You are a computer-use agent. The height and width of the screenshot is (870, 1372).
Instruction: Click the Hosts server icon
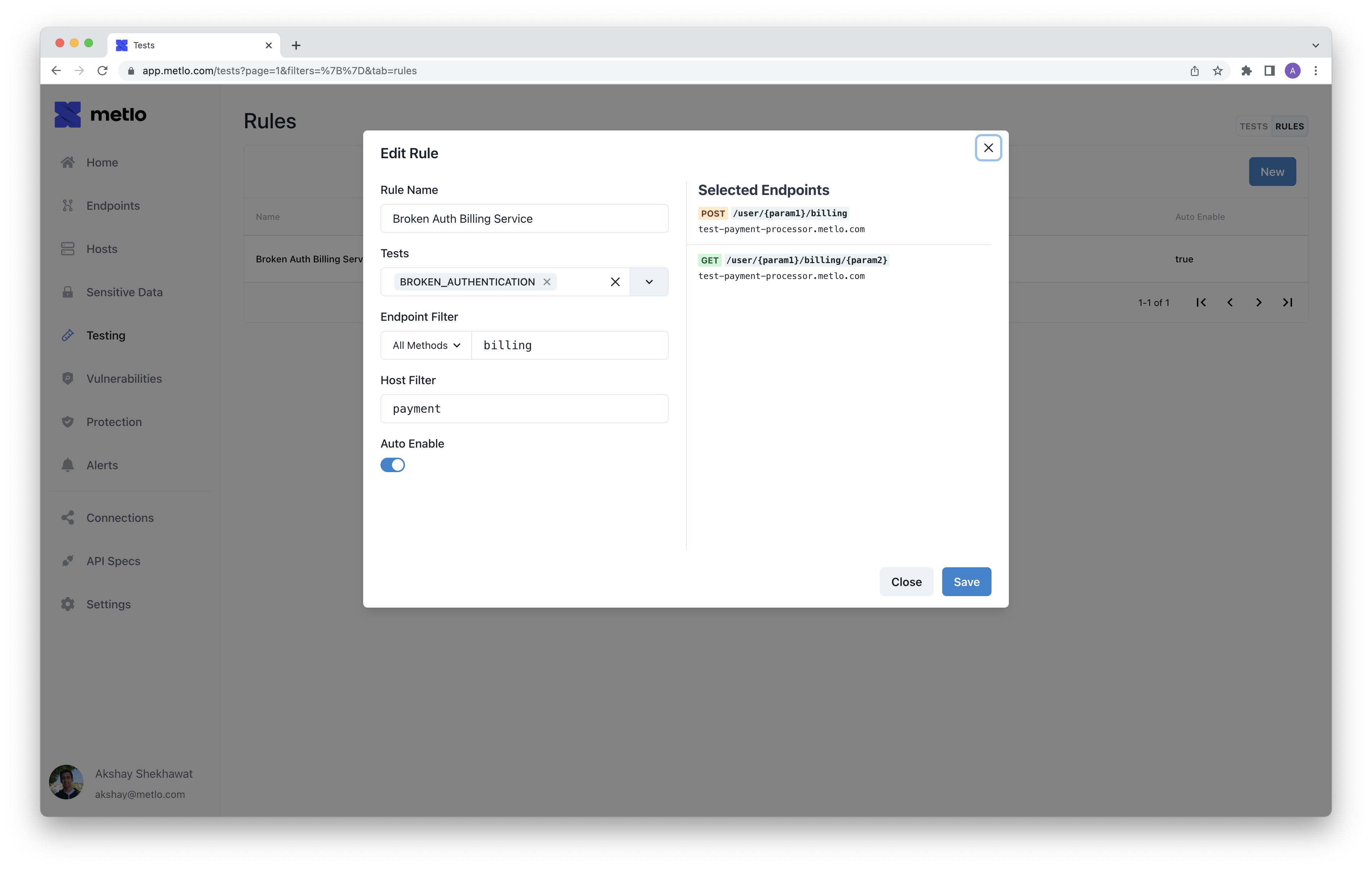click(68, 249)
